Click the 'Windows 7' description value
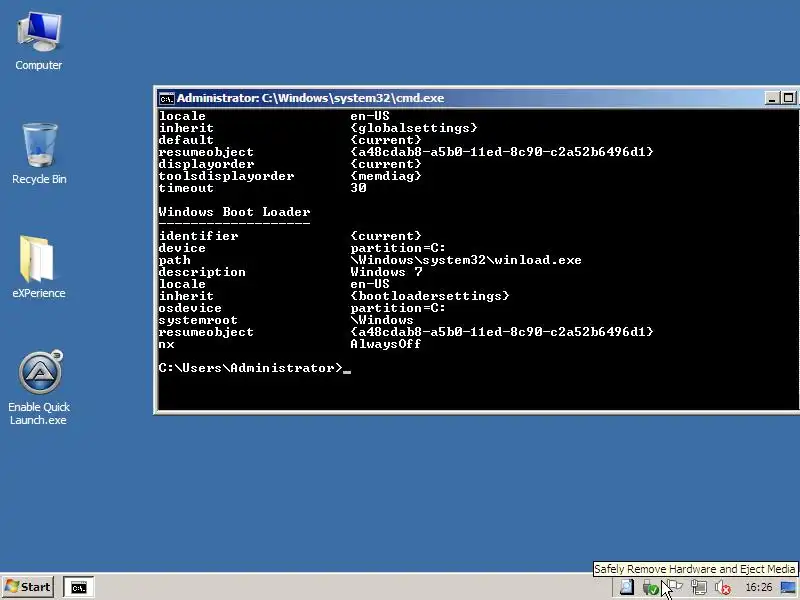Viewport: 800px width, 600px height. tap(386, 272)
